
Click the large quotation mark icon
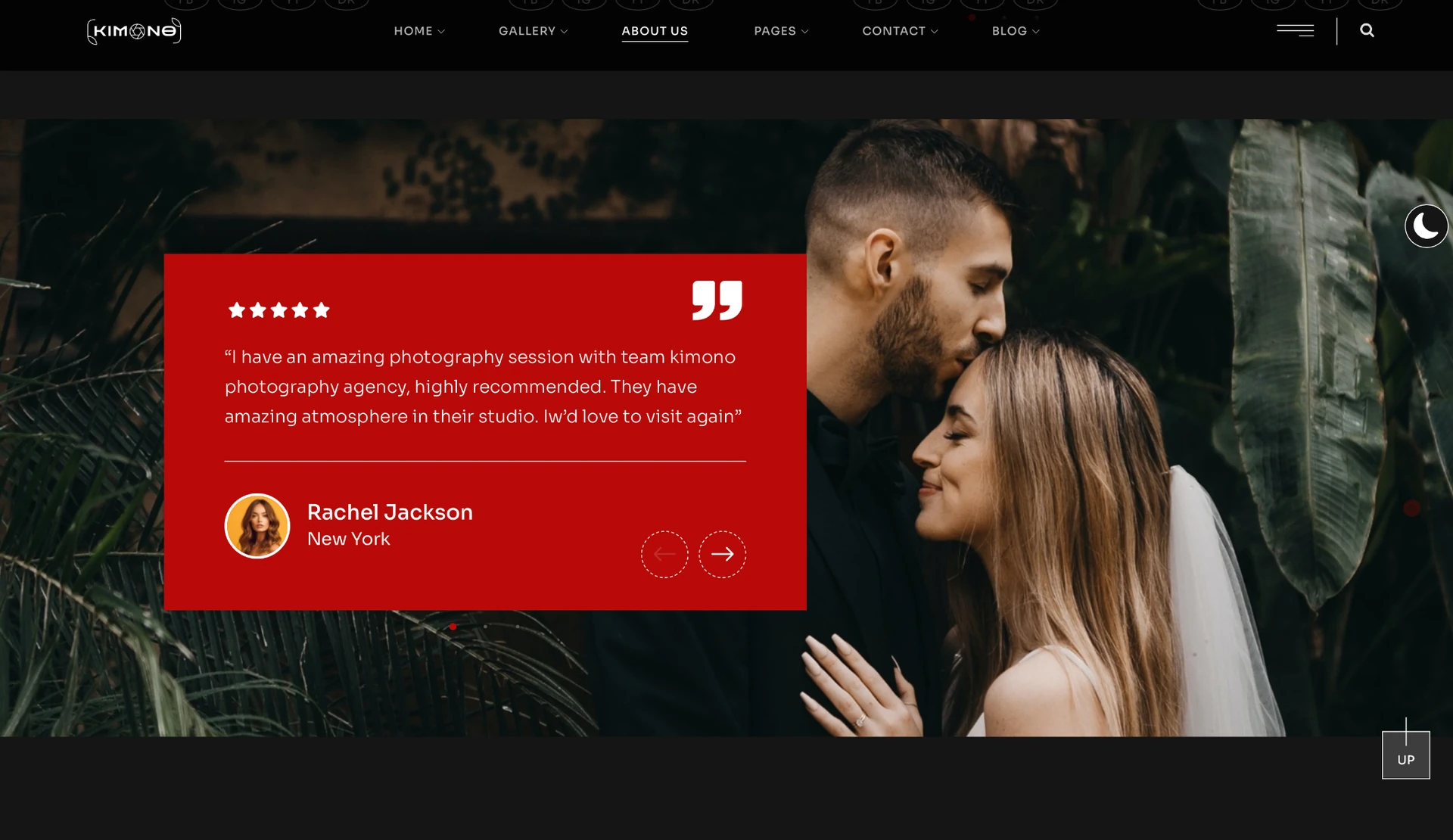coord(717,300)
